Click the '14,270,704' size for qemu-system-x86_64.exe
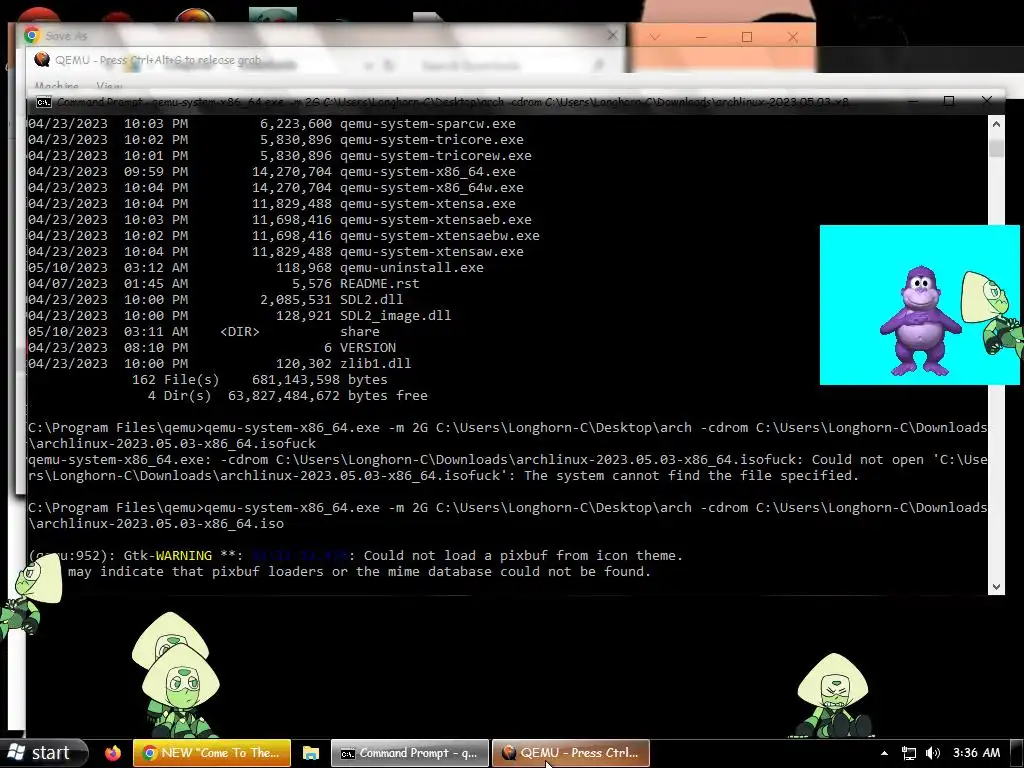1024x768 pixels. coord(292,172)
